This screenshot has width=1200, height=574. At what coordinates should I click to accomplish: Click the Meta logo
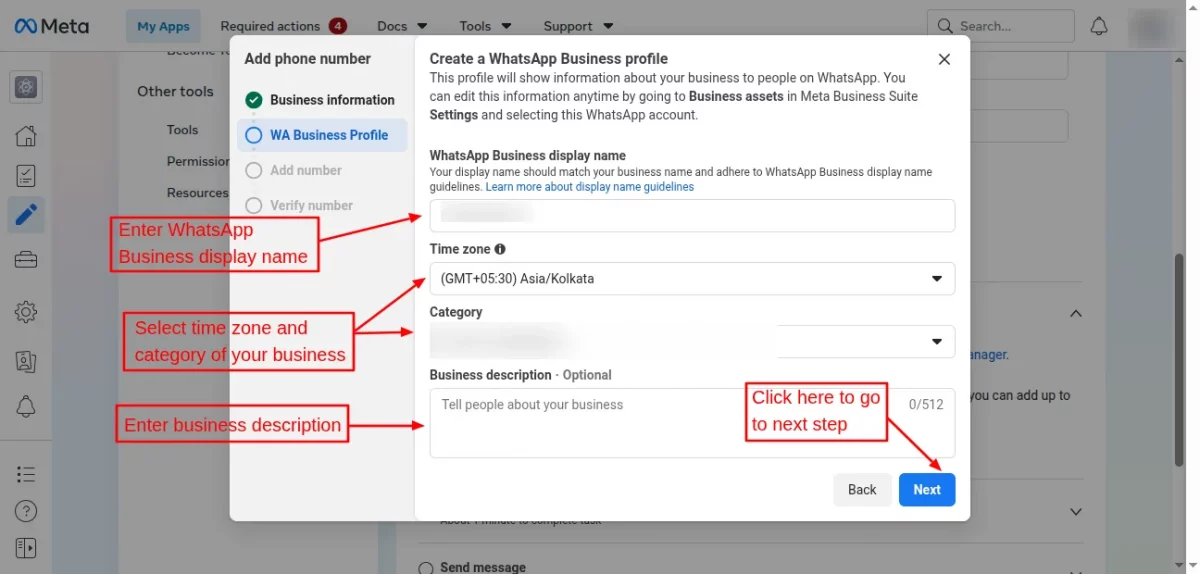(x=51, y=26)
